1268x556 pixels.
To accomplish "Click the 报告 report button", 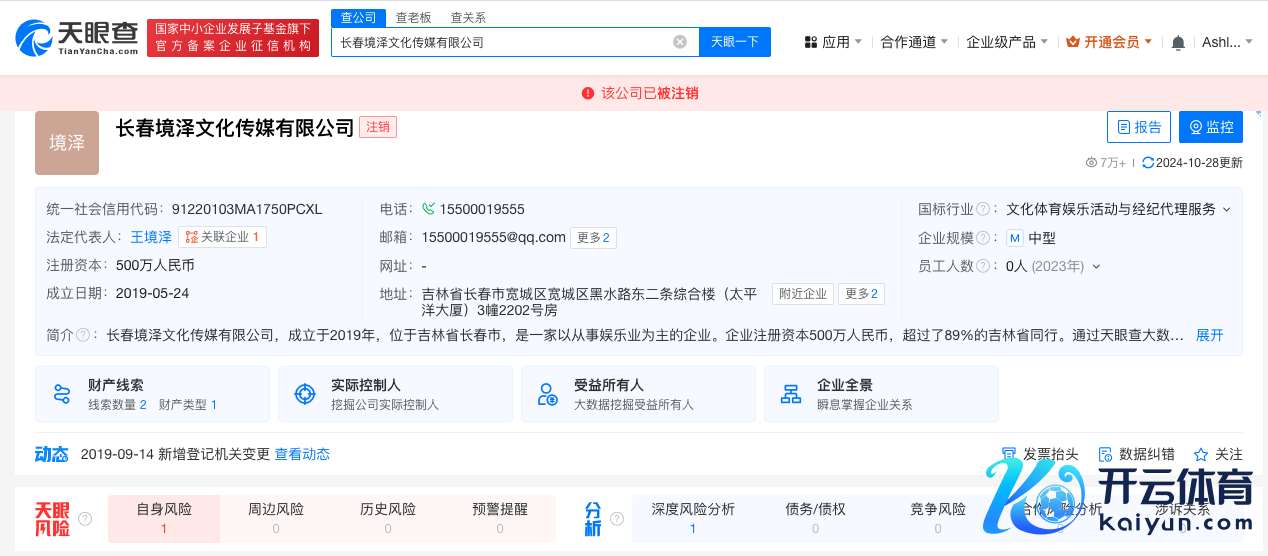I will [x=1138, y=127].
